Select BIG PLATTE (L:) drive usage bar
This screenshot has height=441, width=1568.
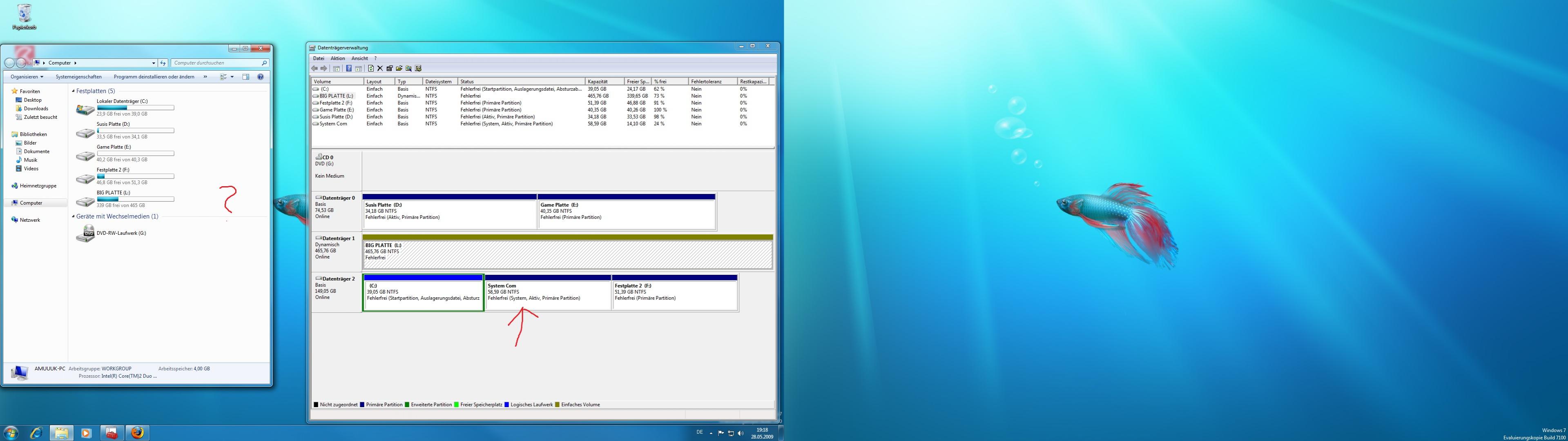pos(135,199)
